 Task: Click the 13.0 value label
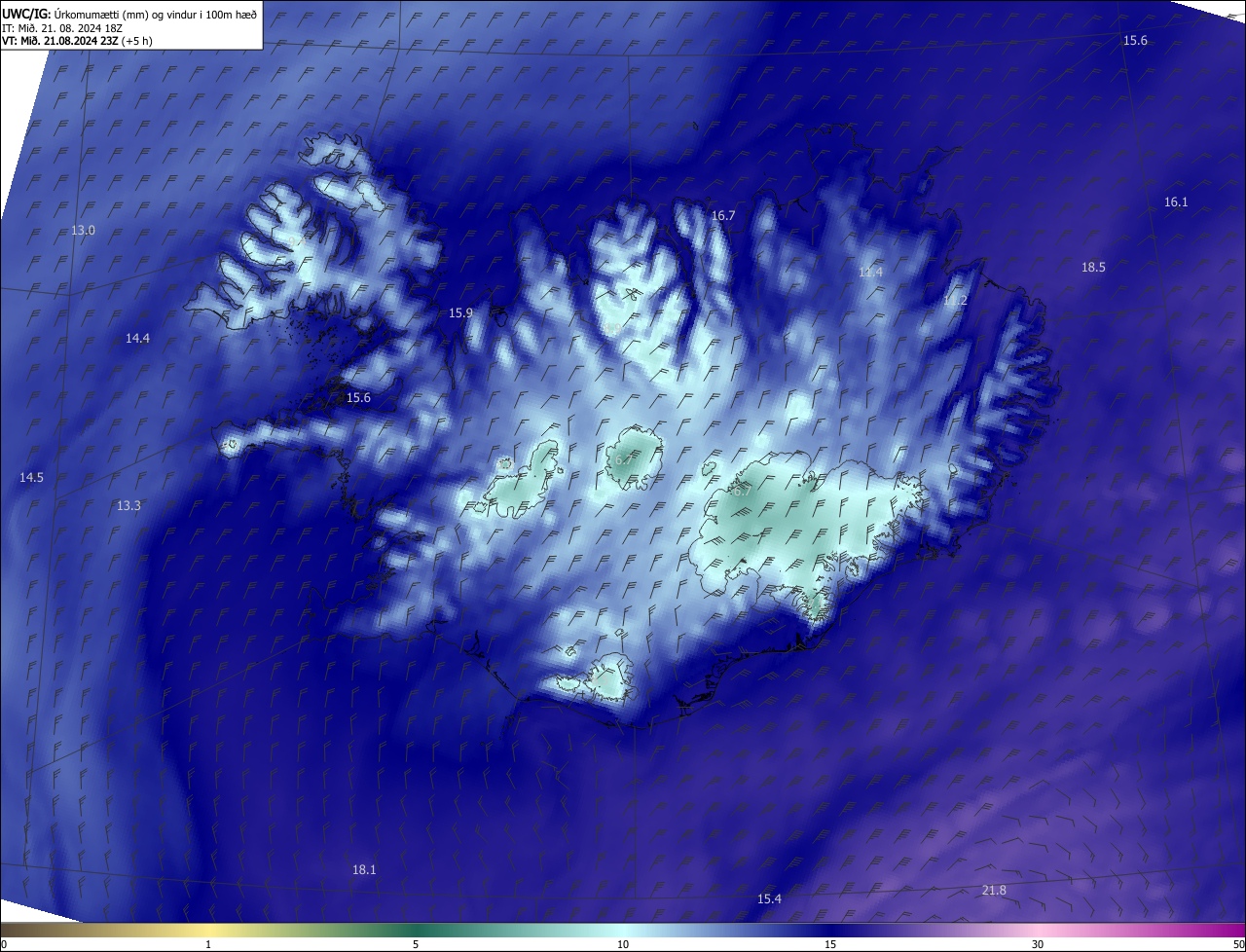tap(84, 231)
